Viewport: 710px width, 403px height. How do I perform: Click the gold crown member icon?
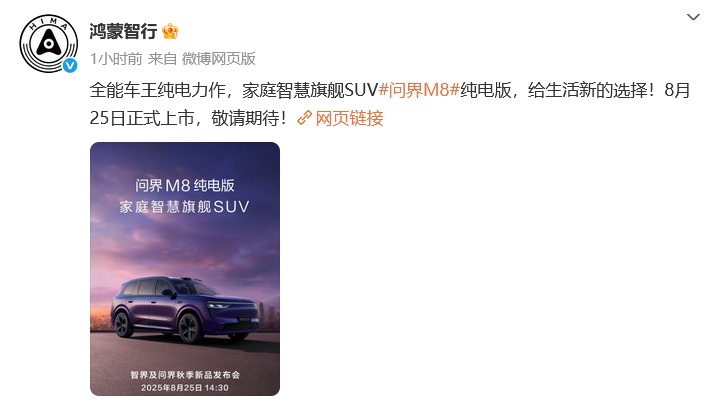tap(170, 31)
